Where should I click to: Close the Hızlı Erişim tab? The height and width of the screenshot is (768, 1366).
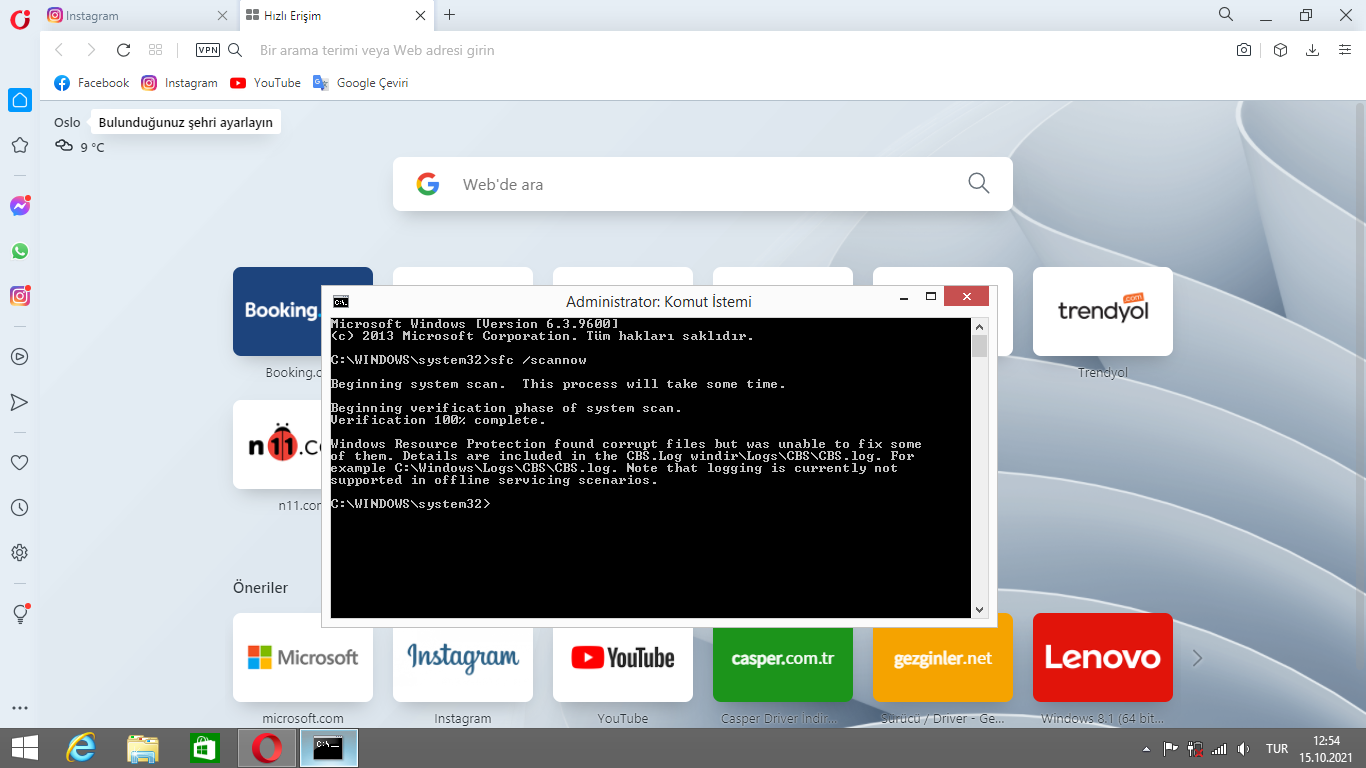click(x=421, y=16)
